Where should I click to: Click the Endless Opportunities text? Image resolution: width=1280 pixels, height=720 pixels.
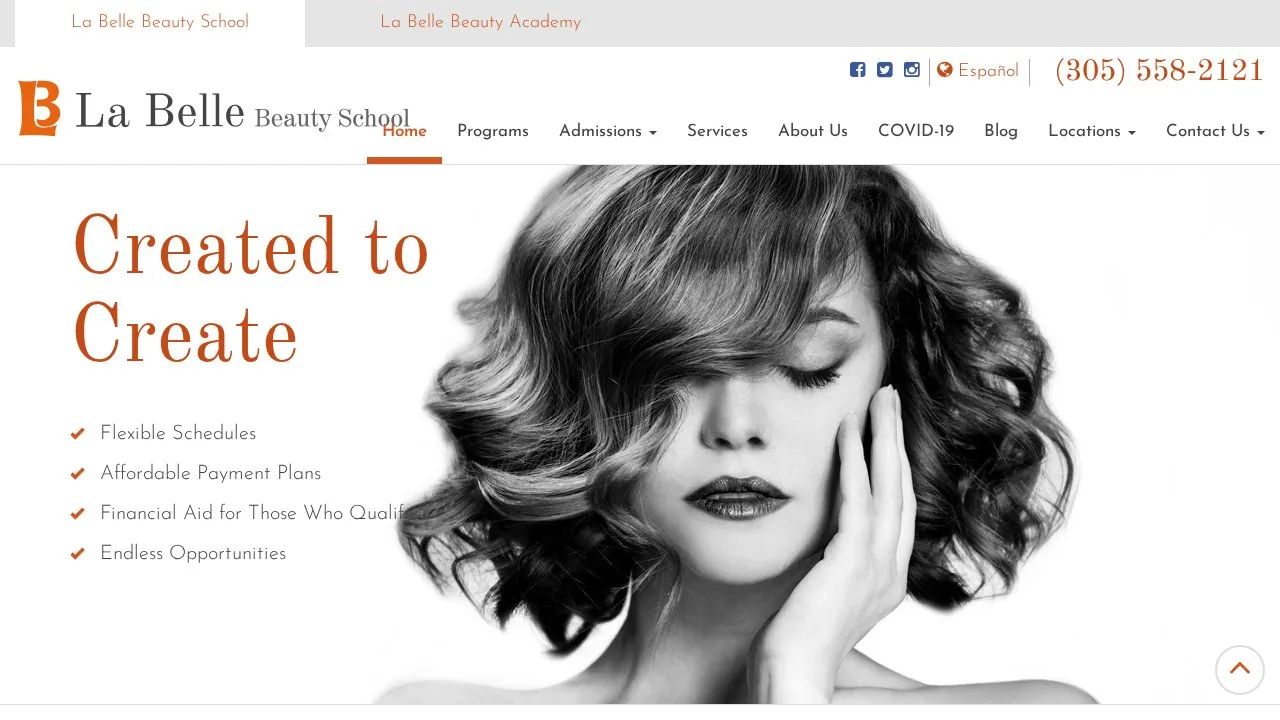pyautogui.click(x=193, y=553)
